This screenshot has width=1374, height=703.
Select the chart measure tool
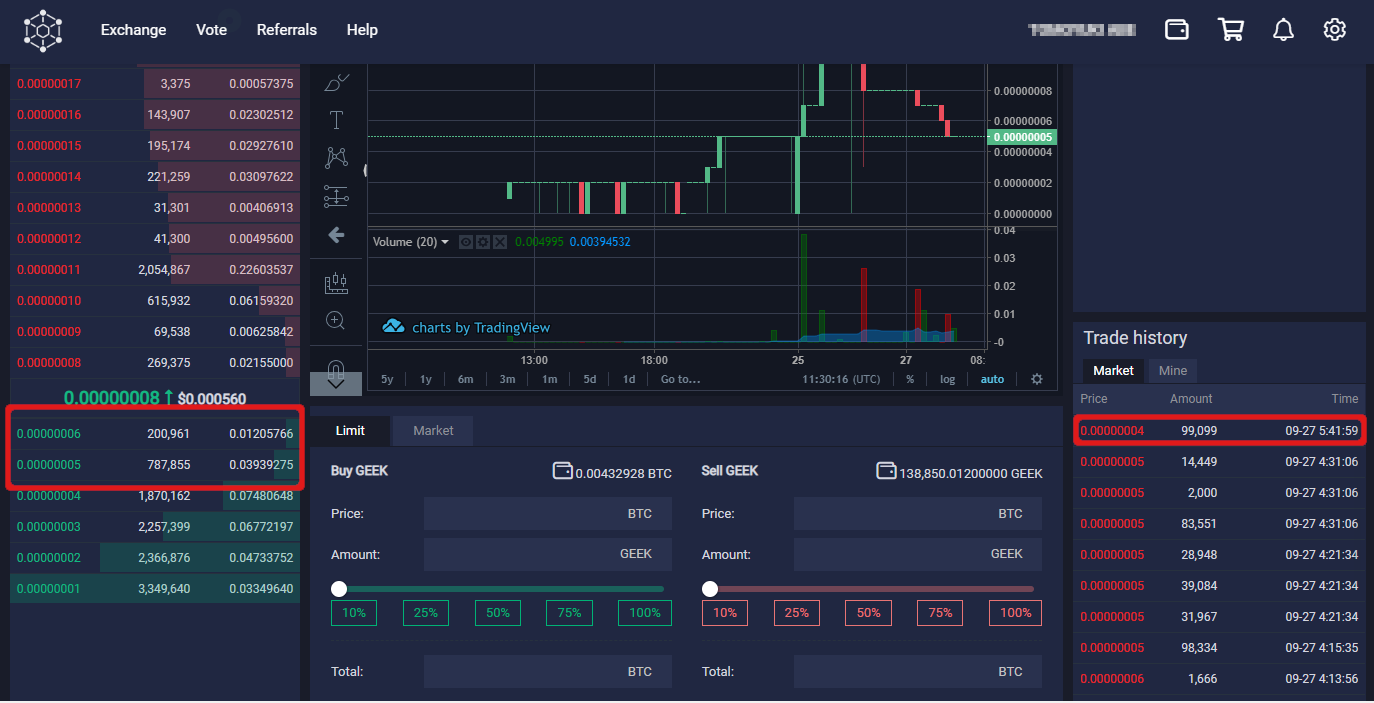point(337,284)
